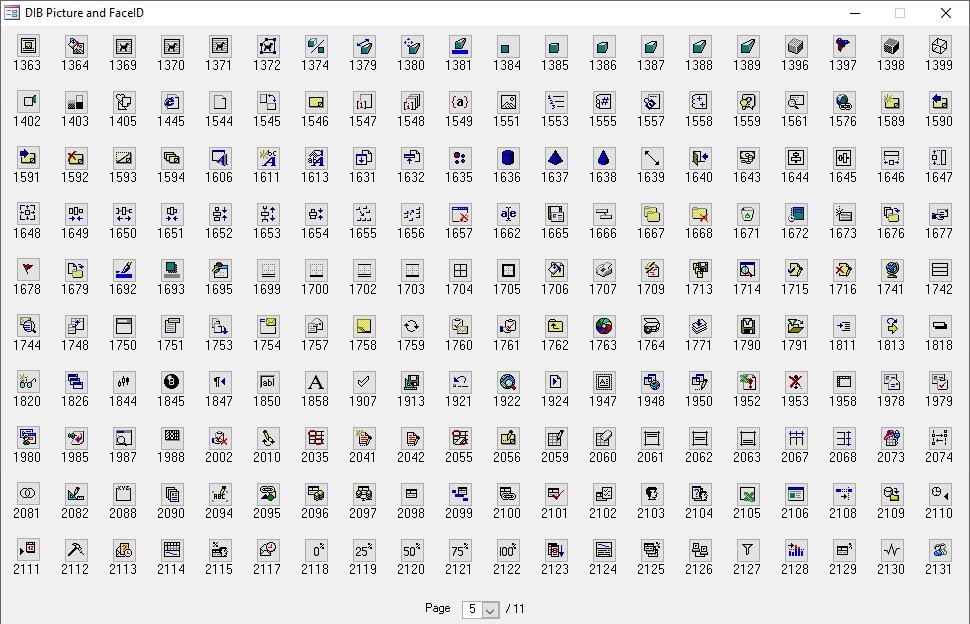The width and height of the screenshot is (970, 624).
Task: Click the column grid icon 2067
Action: pos(795,438)
